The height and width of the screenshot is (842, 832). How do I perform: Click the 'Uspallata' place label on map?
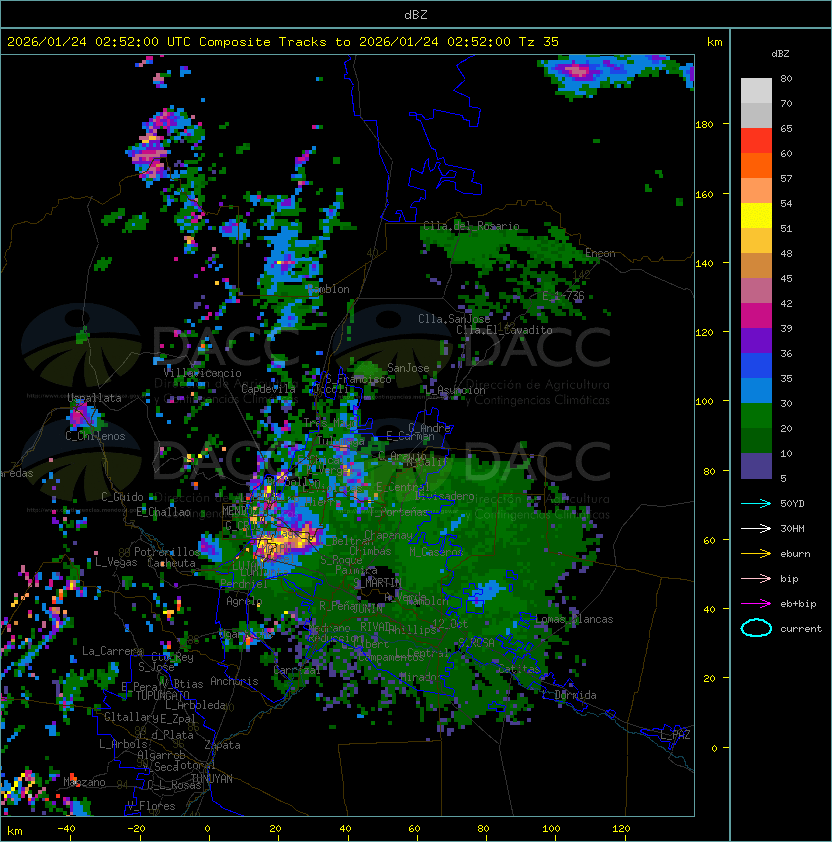95,398
